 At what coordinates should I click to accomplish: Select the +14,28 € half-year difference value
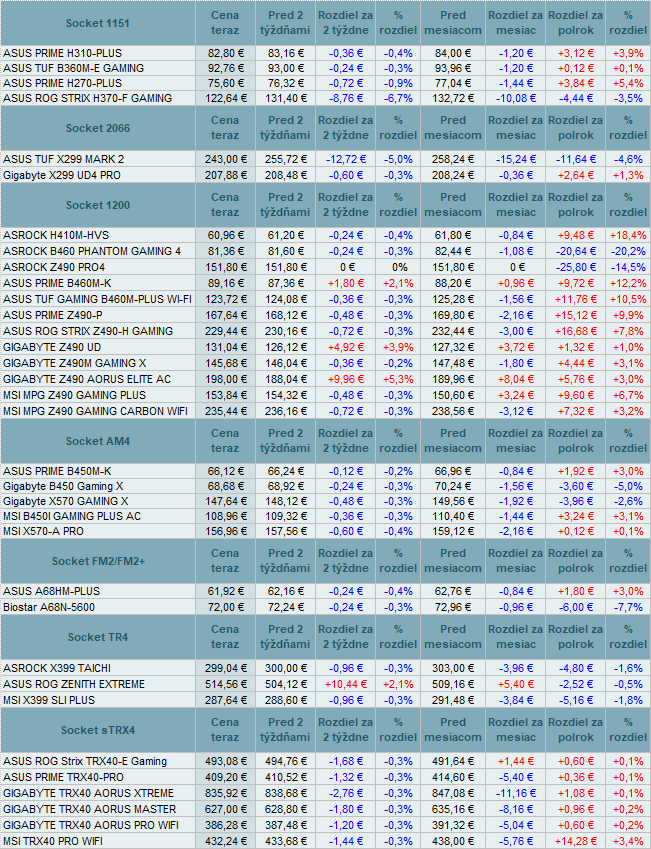tap(575, 841)
